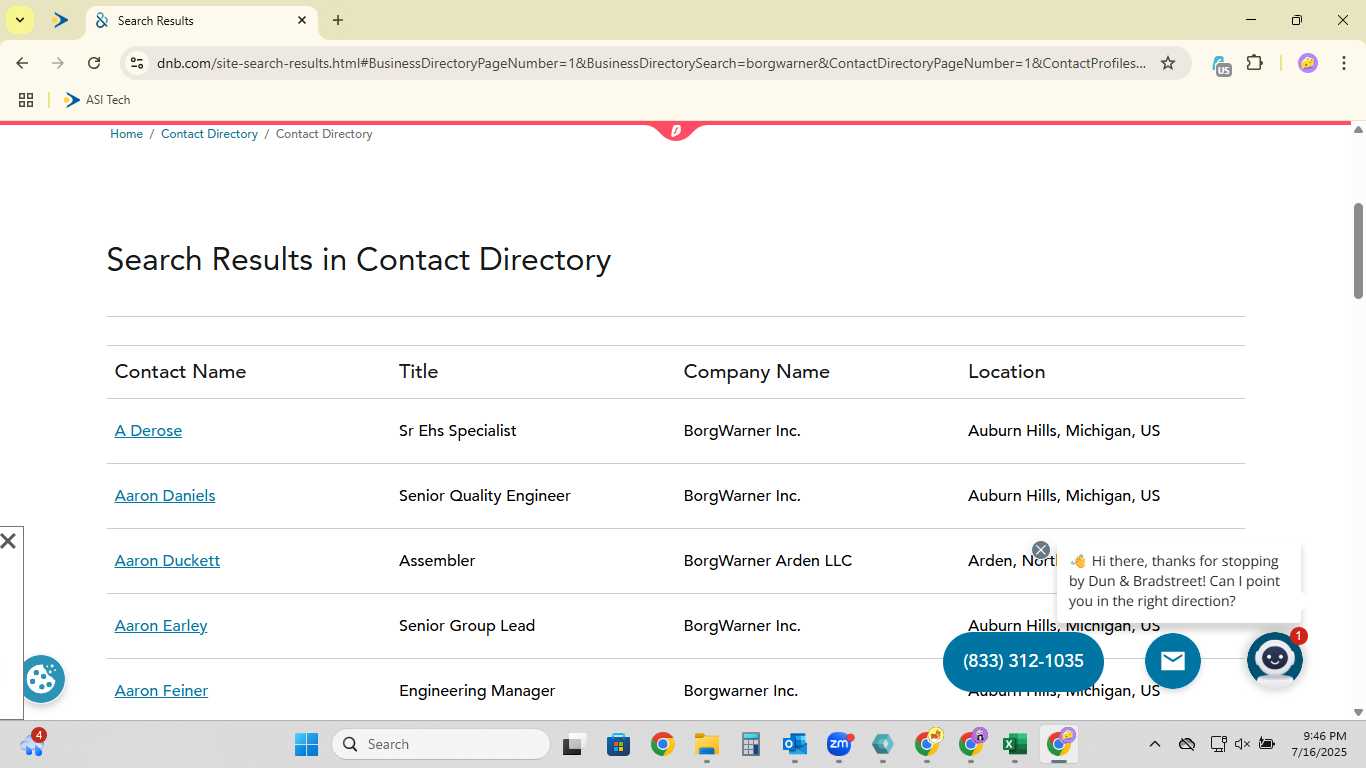Click the Search Results in Contact Directory heading
The image size is (1366, 768).
tap(358, 260)
